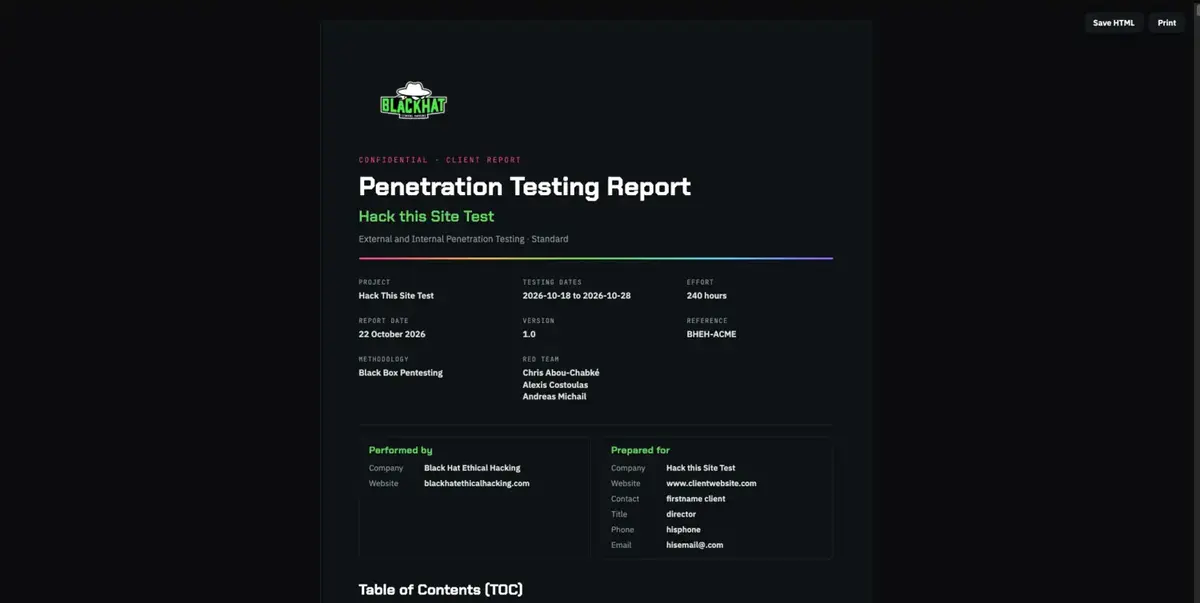The width and height of the screenshot is (1200, 603).
Task: Click red team member Andreas Michail
Action: (x=554, y=397)
